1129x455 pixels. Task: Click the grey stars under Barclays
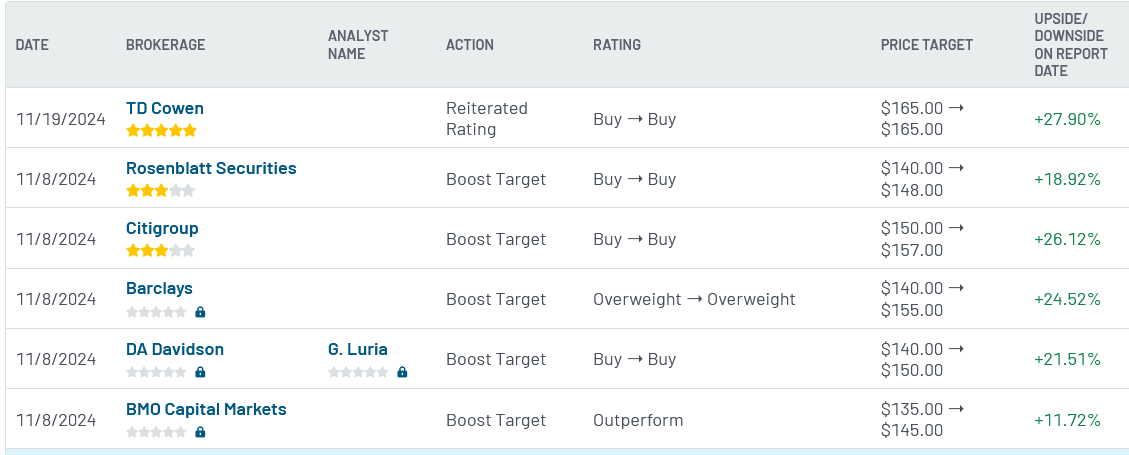click(x=156, y=312)
